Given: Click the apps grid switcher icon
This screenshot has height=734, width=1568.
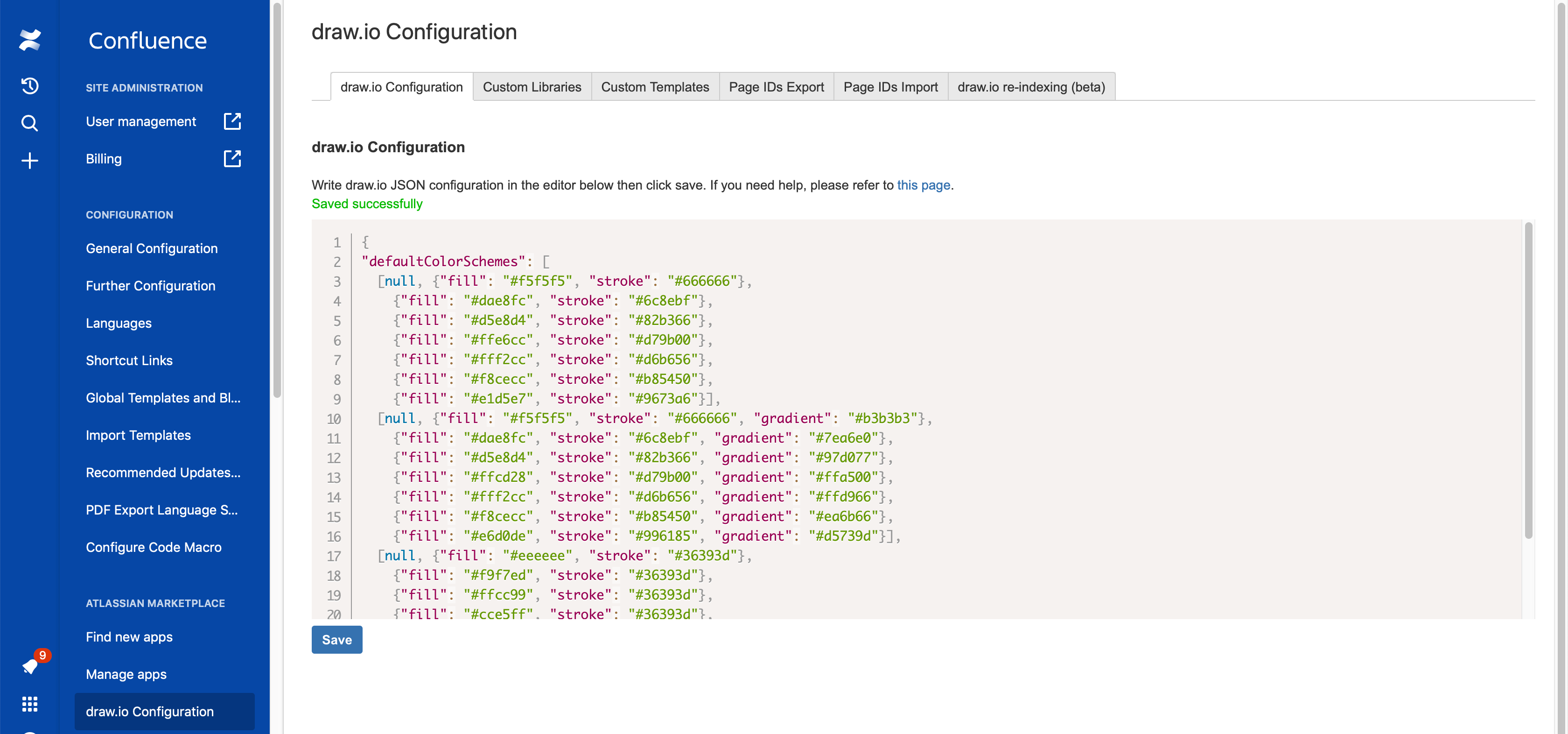Looking at the screenshot, I should tap(29, 704).
